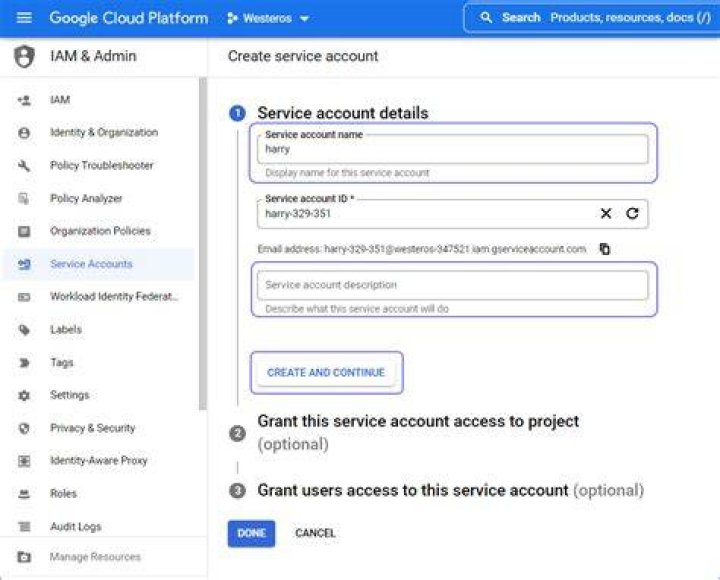Image resolution: width=720 pixels, height=580 pixels.
Task: Click the Policy Analyzer icon
Action: [23, 198]
